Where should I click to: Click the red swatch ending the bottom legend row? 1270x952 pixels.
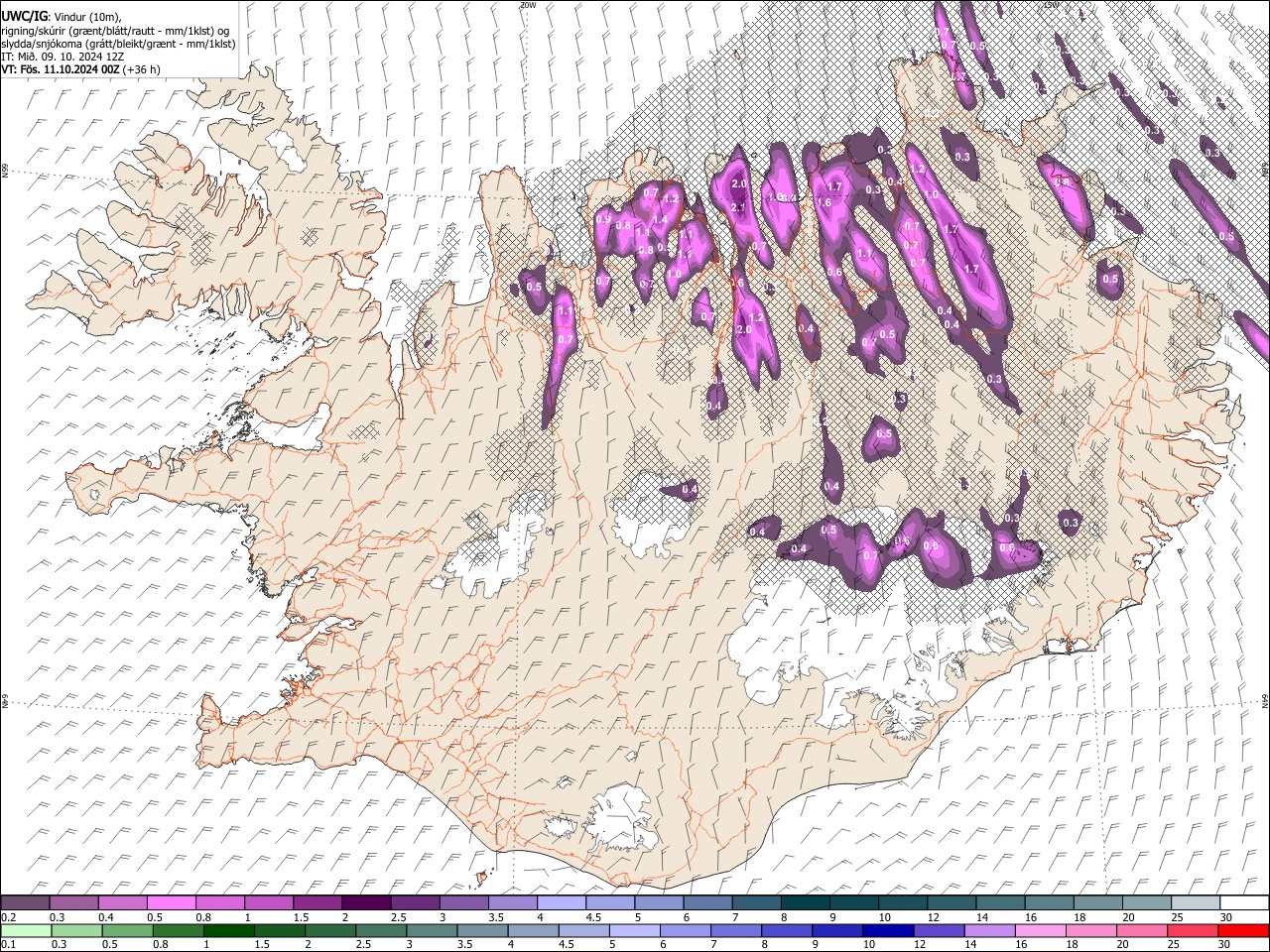1244,930
